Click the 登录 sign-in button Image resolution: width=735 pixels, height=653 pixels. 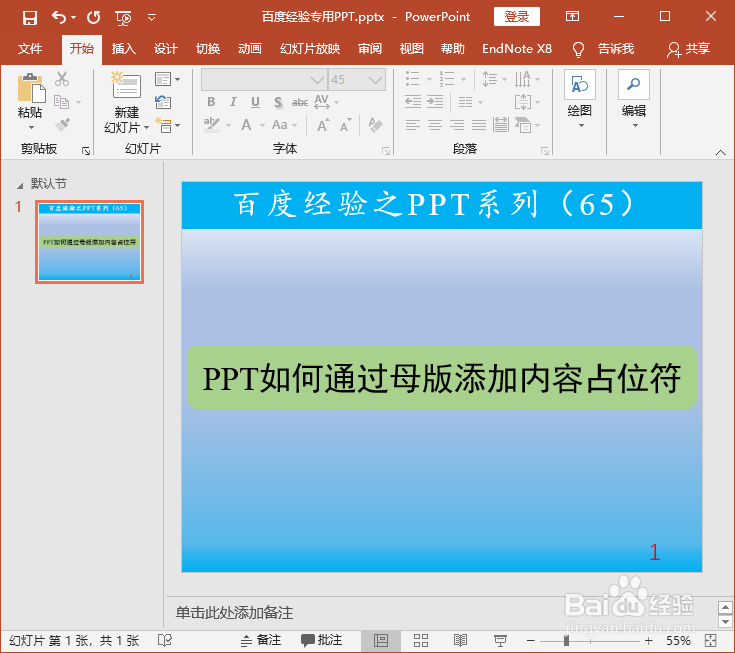click(x=517, y=17)
